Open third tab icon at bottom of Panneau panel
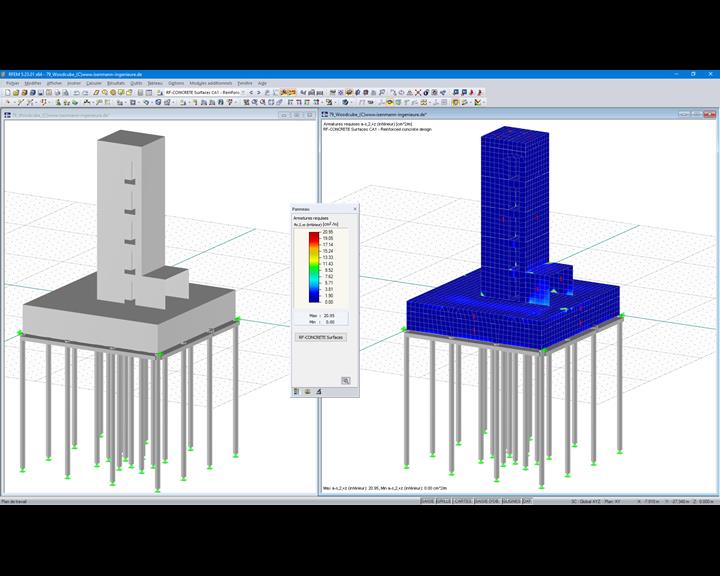 pyautogui.click(x=318, y=392)
